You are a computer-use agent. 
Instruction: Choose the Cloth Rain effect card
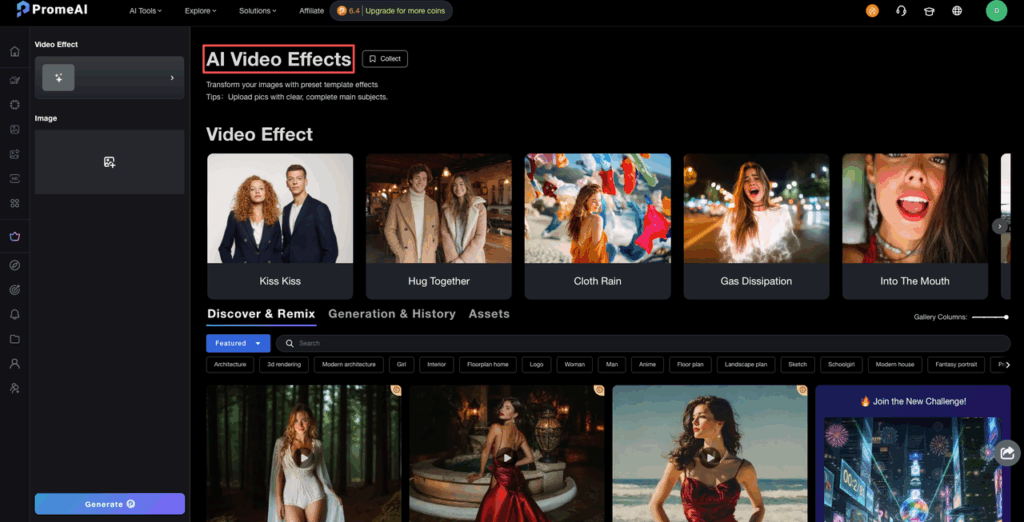point(598,226)
